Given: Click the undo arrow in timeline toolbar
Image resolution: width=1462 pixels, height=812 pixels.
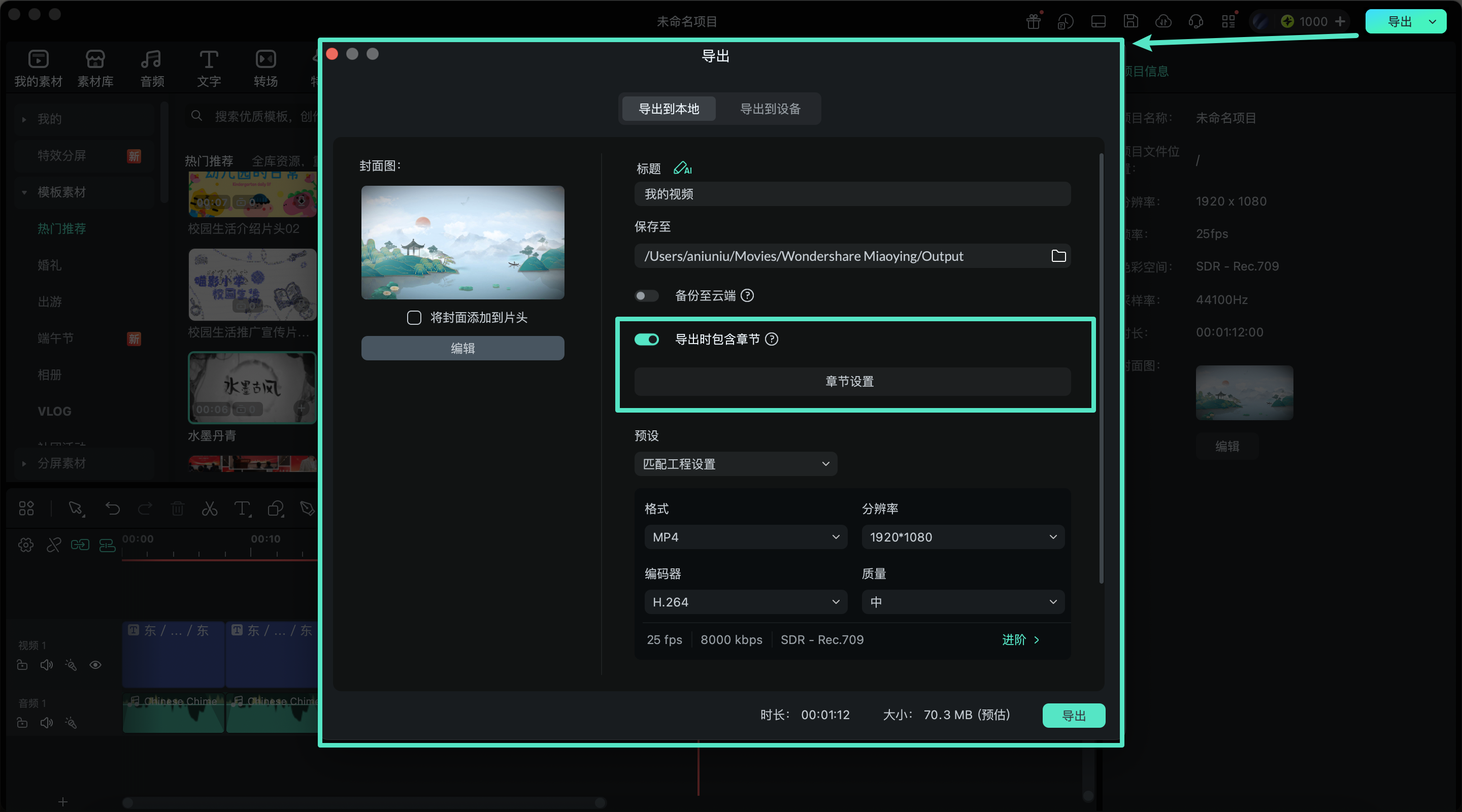Looking at the screenshot, I should pyautogui.click(x=112, y=509).
